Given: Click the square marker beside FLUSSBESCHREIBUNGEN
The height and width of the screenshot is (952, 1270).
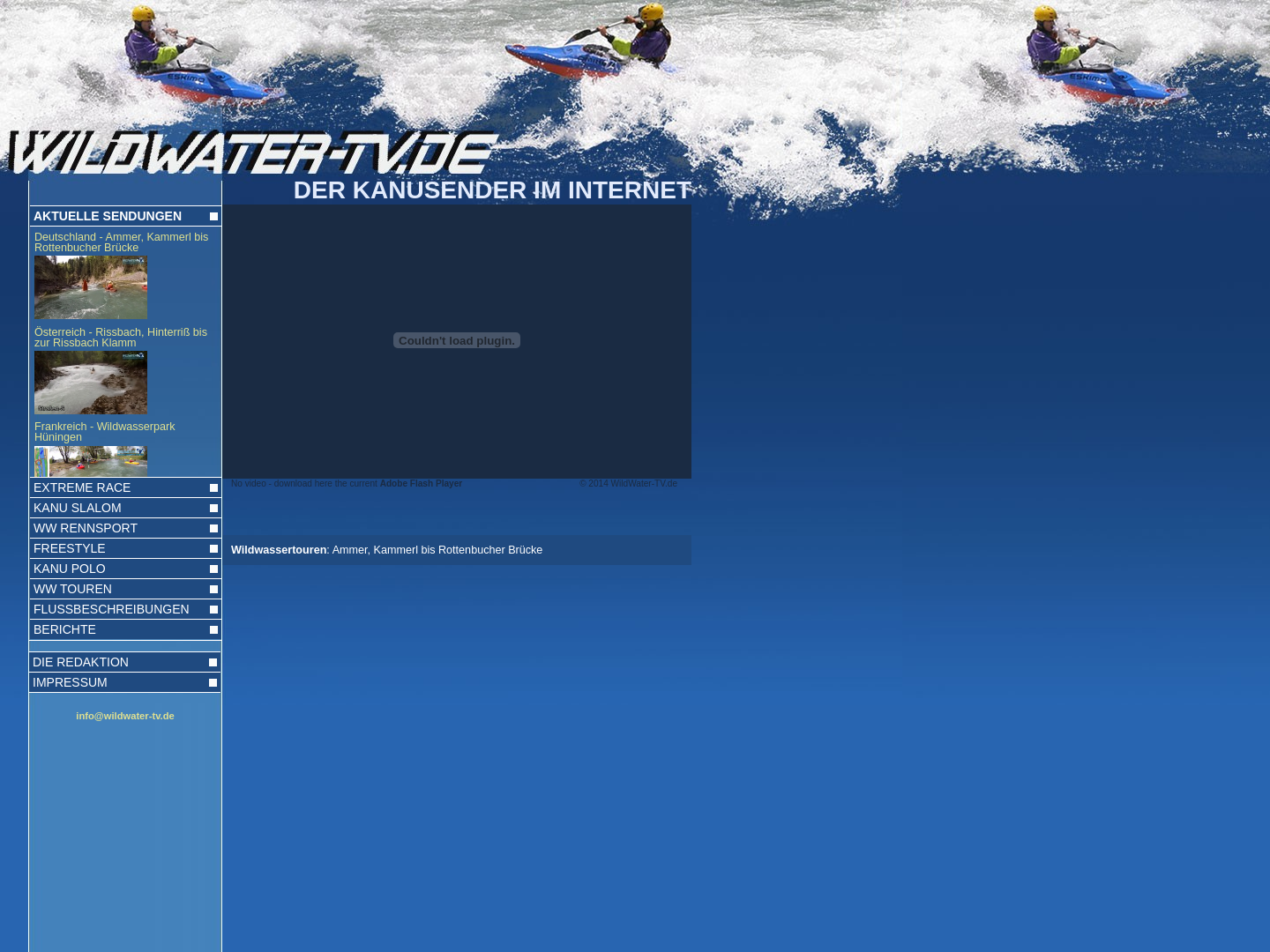Looking at the screenshot, I should click(213, 610).
